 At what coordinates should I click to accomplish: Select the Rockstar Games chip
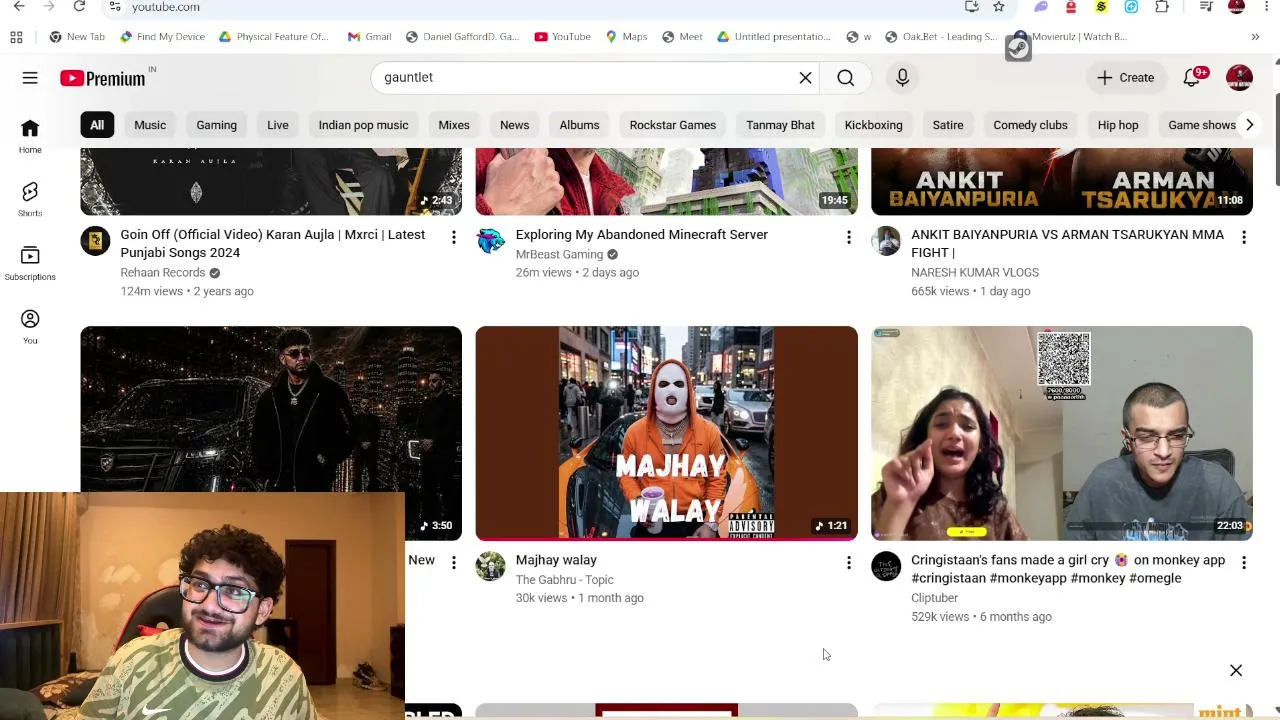(673, 125)
